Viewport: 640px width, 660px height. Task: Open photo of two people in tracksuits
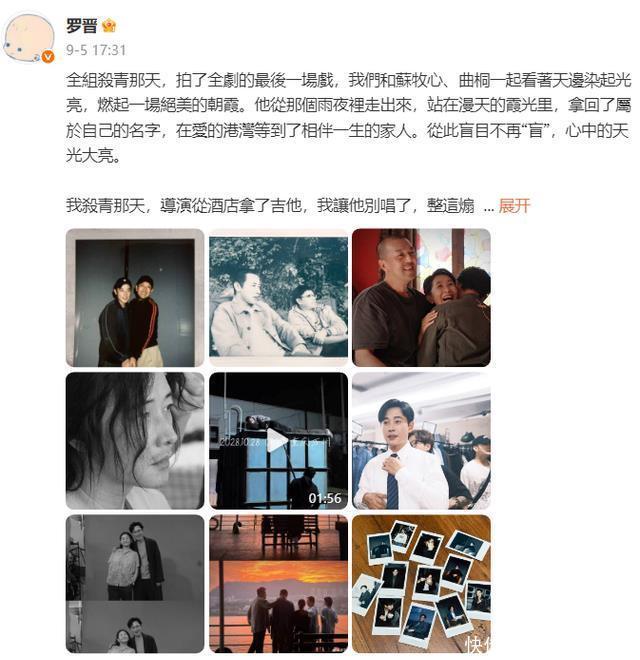tap(135, 298)
